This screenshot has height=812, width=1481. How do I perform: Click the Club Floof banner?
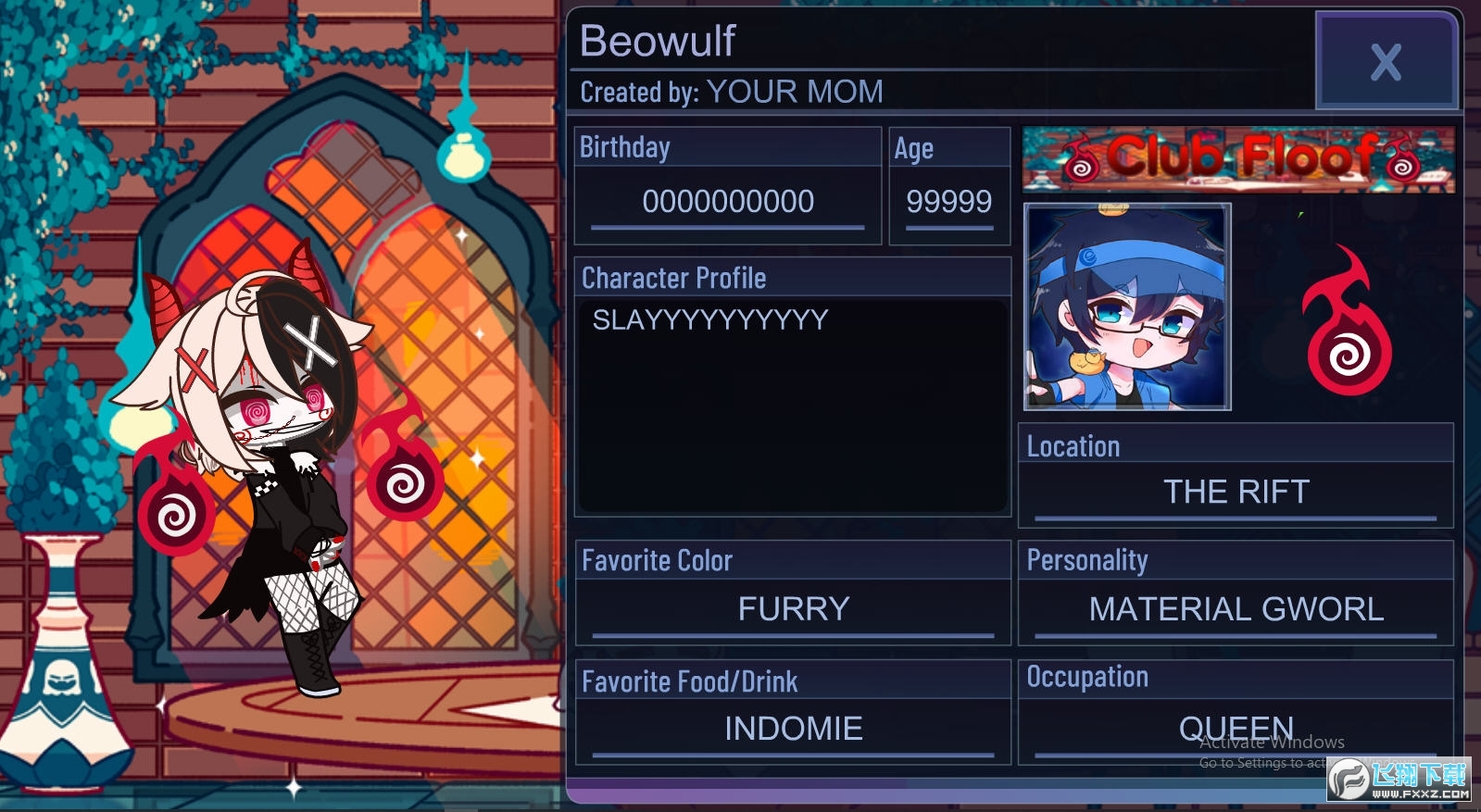[1238, 159]
